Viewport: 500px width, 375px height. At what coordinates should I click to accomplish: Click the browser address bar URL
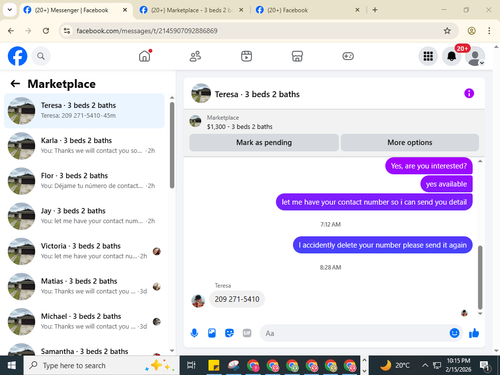[x=147, y=31]
